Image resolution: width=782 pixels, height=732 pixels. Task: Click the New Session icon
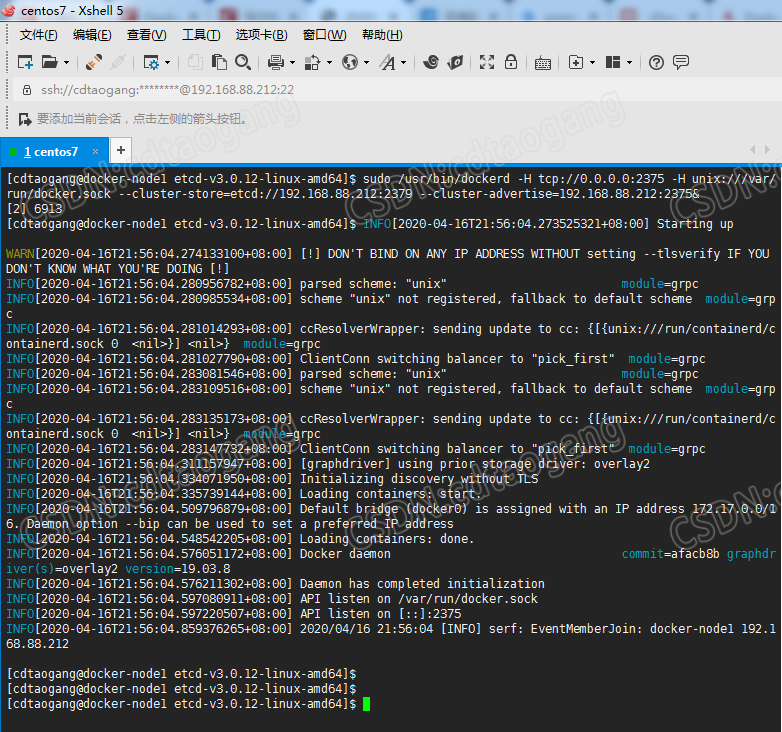pos(25,62)
